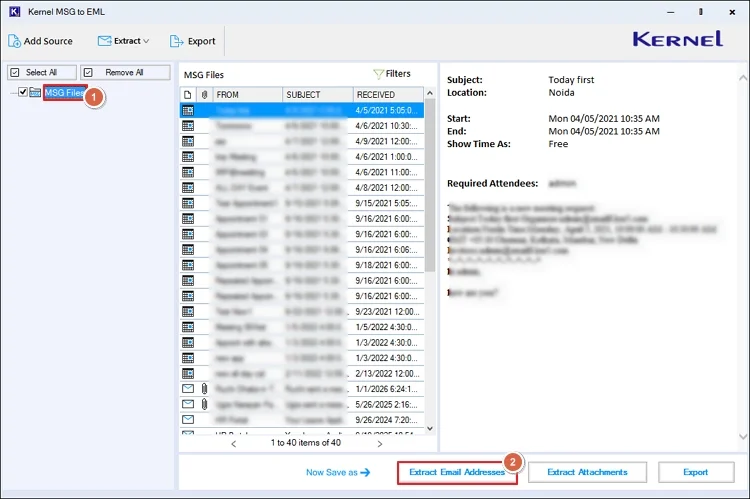Screen dimensions: 750x499
Task: Click the Remove All button
Action: click(125, 72)
